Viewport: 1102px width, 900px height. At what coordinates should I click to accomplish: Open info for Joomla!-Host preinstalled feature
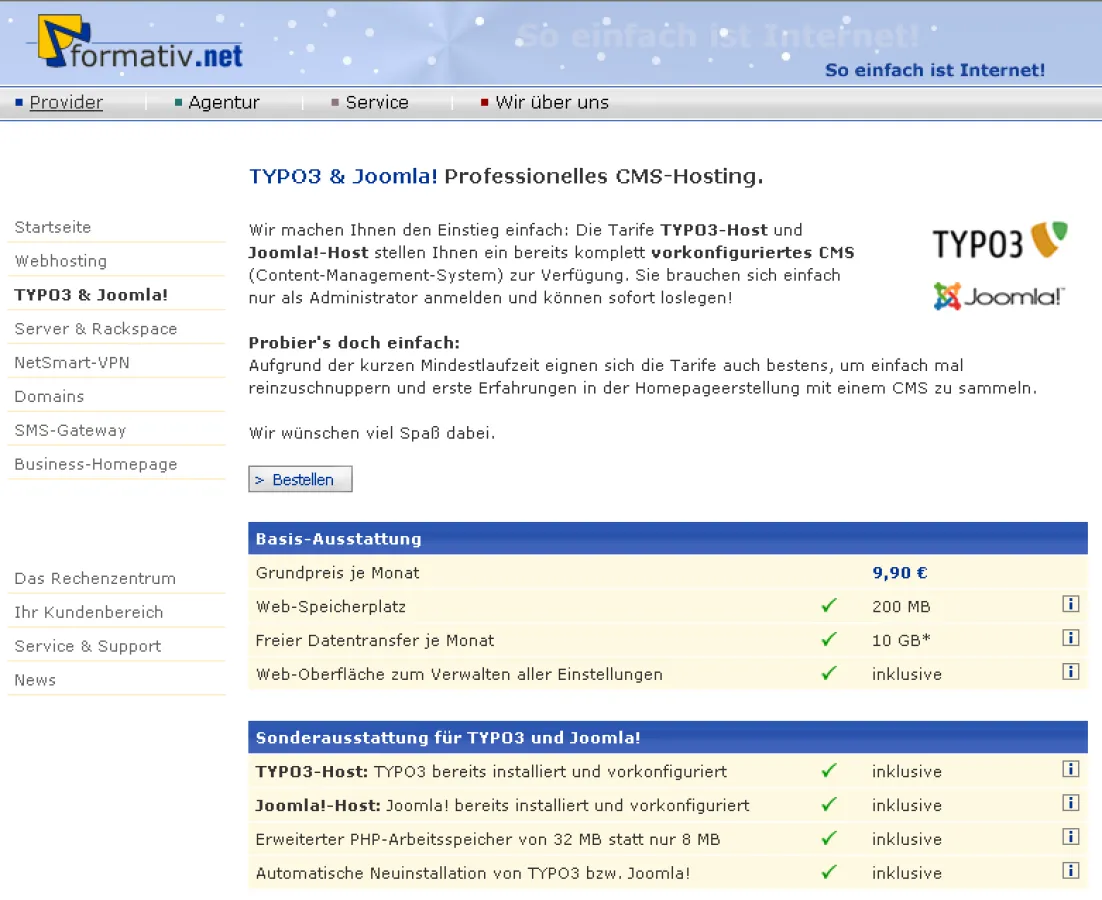[x=1071, y=803]
